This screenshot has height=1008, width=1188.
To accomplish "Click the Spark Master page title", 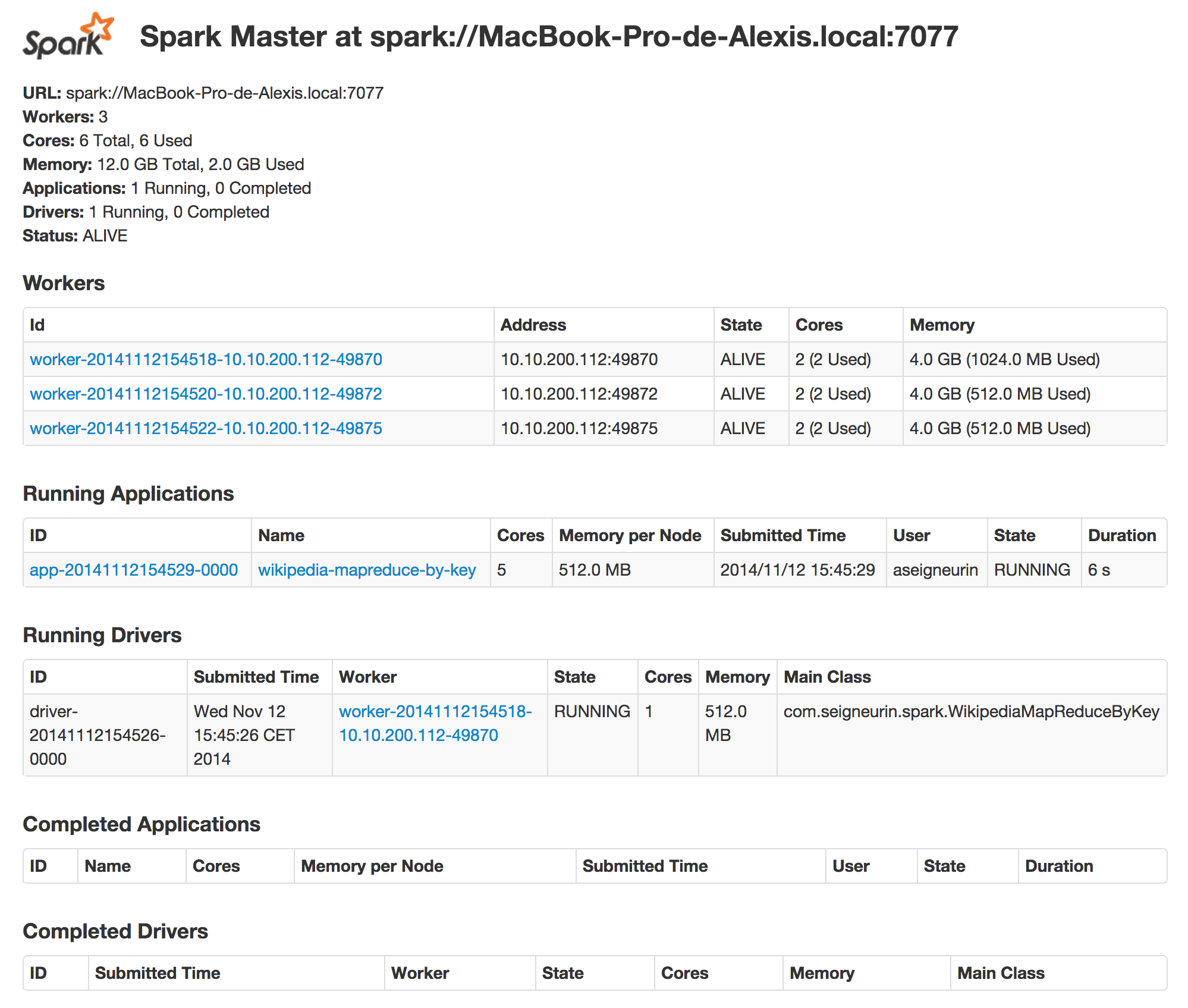I will tap(548, 37).
